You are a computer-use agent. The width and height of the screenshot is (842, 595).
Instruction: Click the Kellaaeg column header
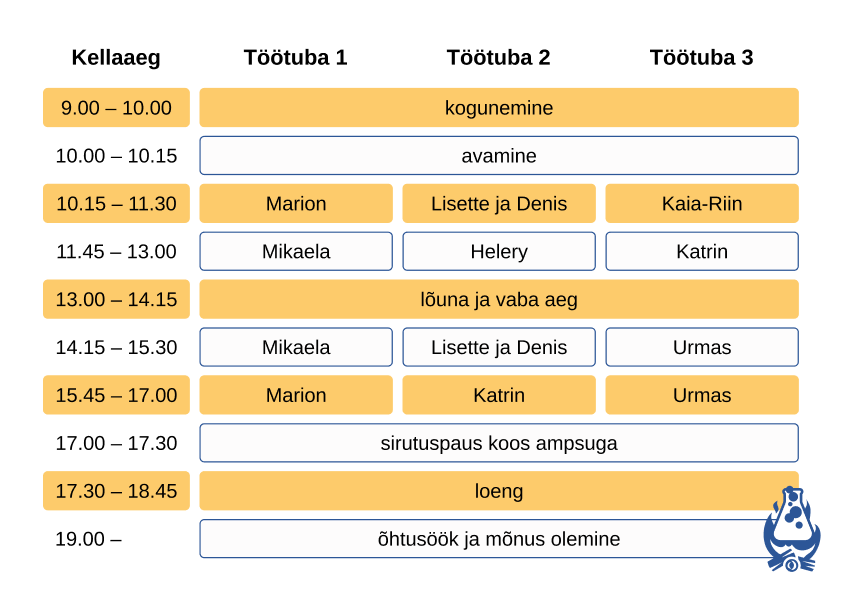116,58
